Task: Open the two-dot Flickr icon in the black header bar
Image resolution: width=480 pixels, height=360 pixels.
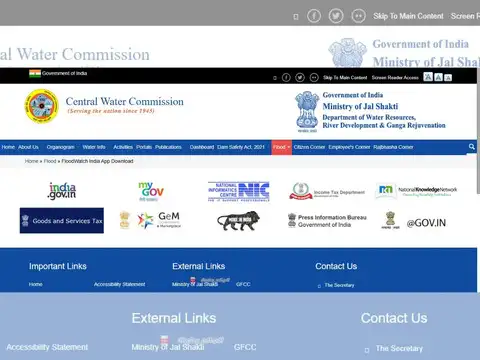Action: click(x=314, y=78)
